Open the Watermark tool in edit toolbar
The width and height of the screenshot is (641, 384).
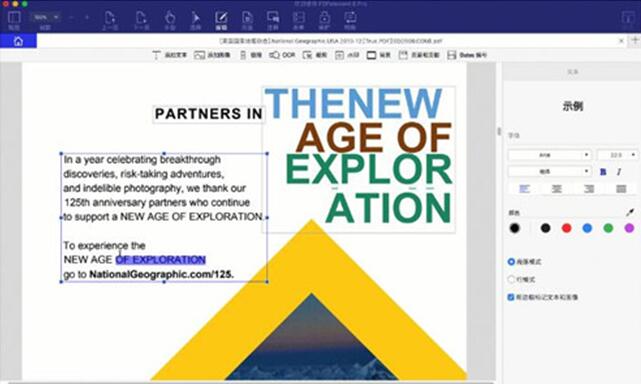tap(347, 55)
